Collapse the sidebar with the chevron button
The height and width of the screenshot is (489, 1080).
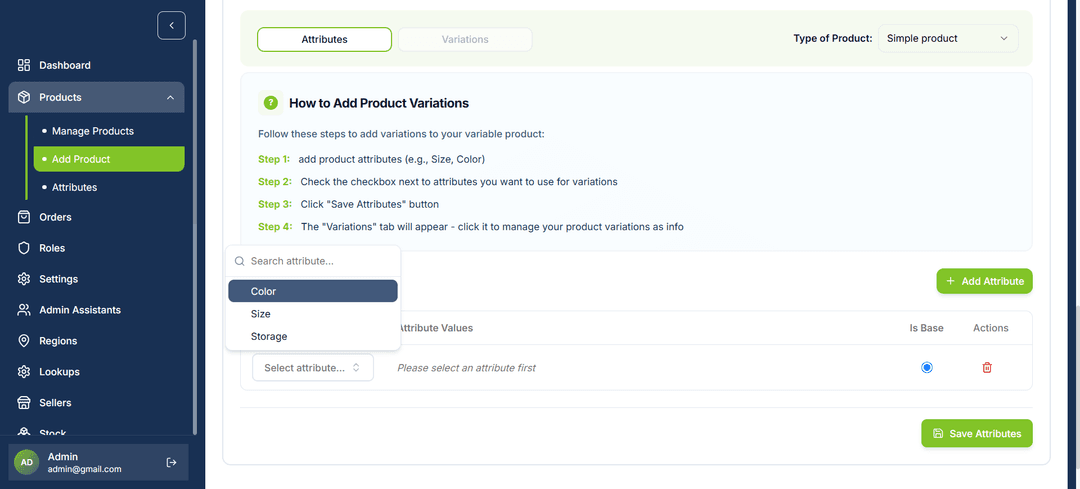point(172,25)
